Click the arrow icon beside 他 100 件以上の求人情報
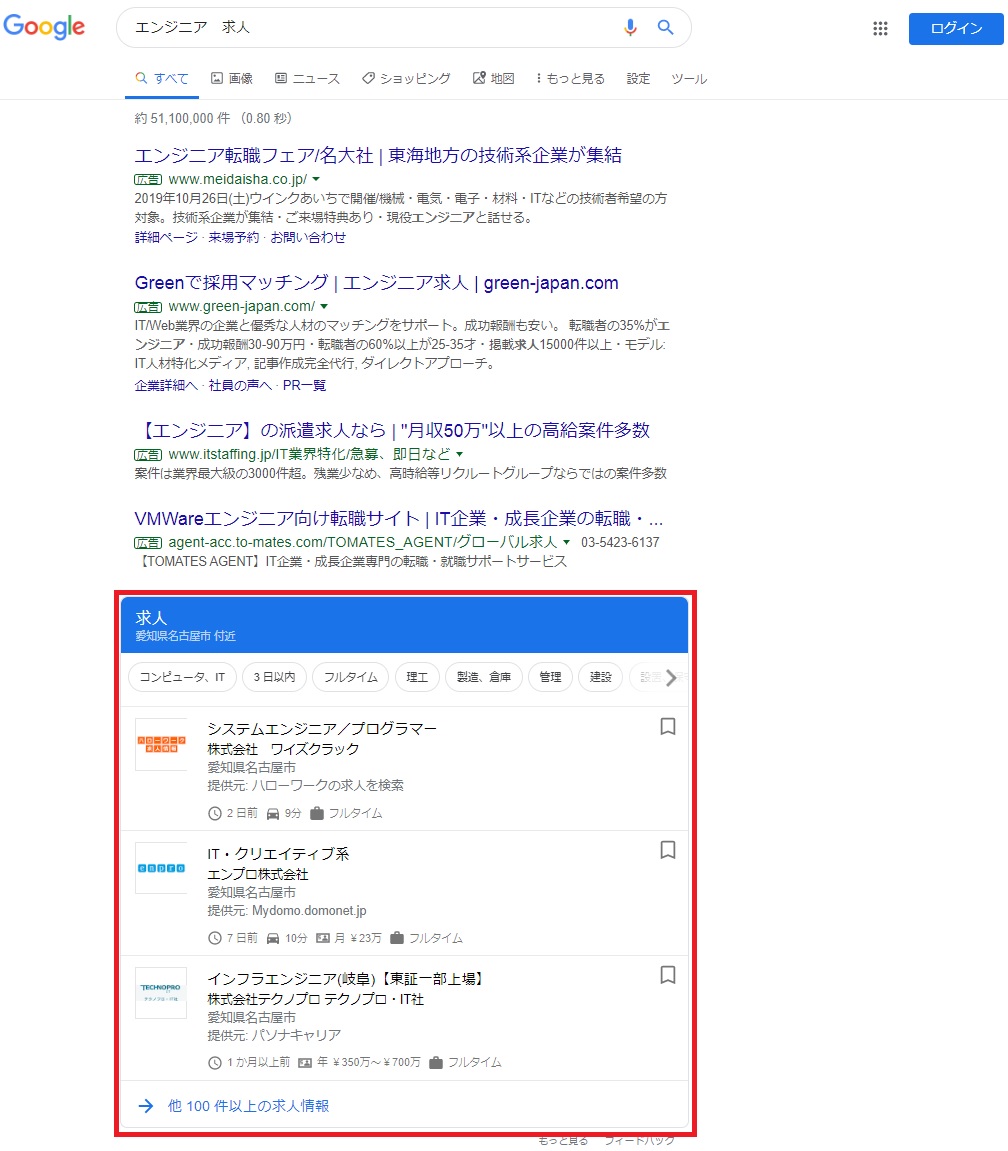Viewport: 1008px width, 1151px height. point(146,1105)
